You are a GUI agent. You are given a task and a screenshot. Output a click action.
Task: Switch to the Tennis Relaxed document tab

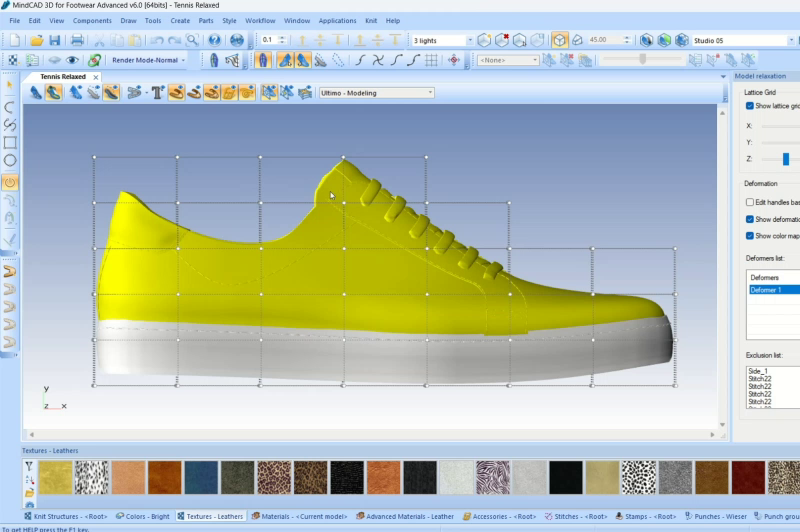pyautogui.click(x=63, y=77)
